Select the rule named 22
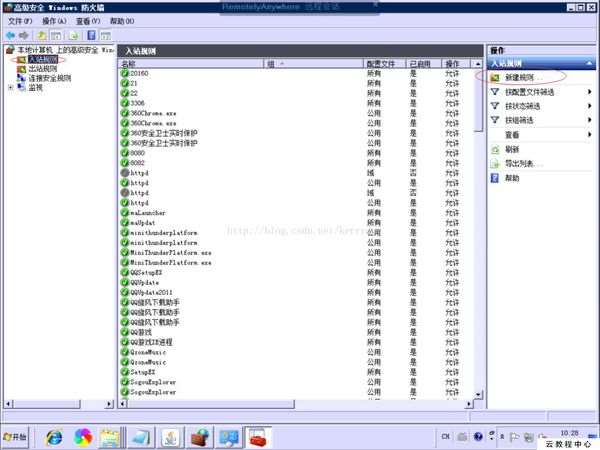 point(134,93)
